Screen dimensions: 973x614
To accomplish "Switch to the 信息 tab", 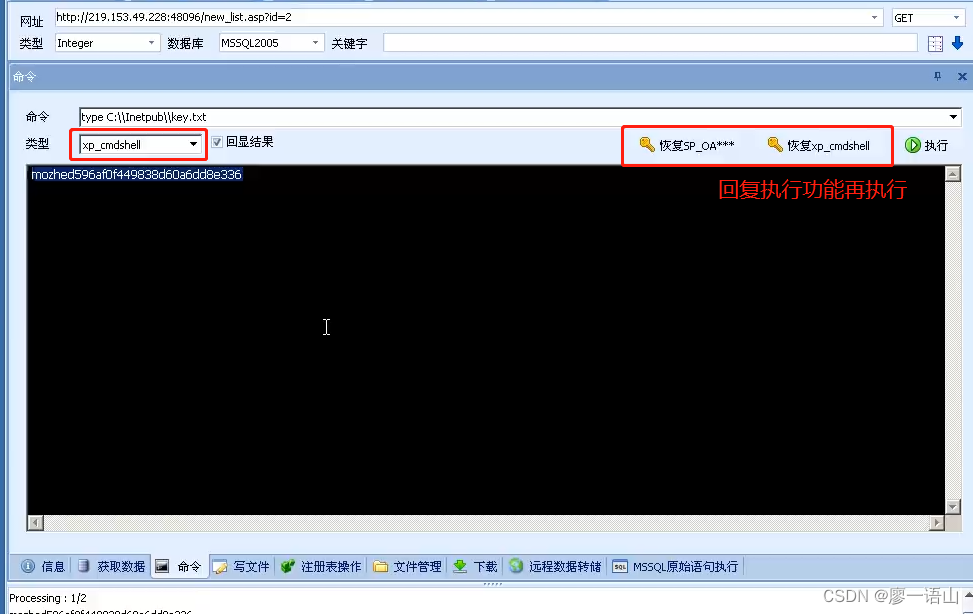I will click(x=43, y=566).
